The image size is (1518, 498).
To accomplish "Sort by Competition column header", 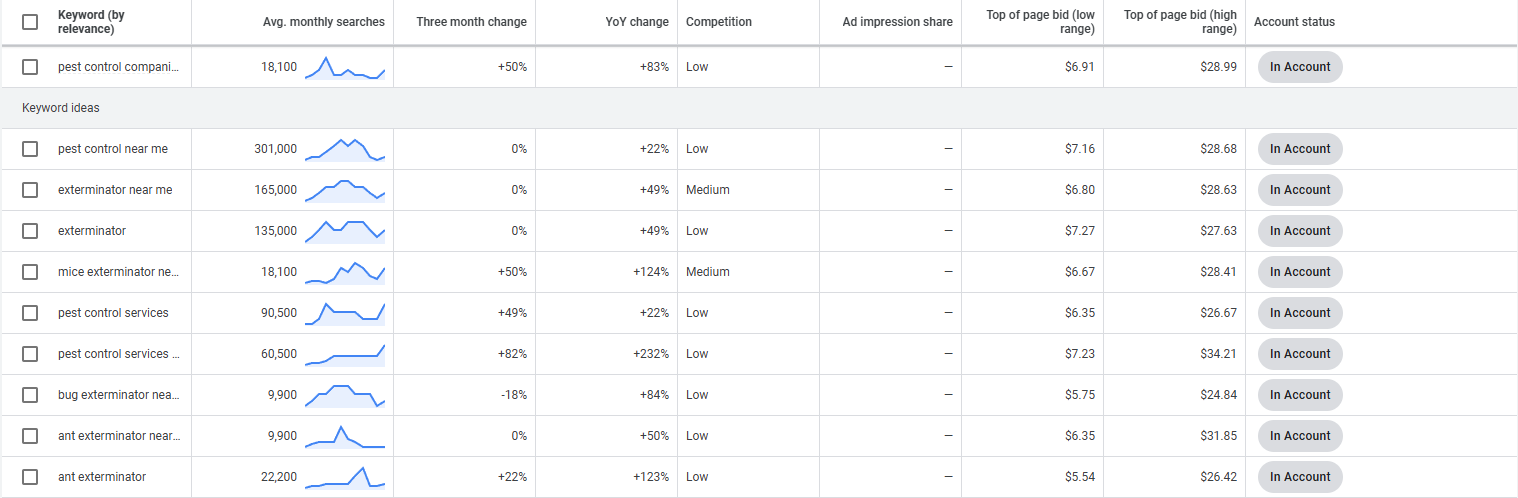I will [719, 22].
